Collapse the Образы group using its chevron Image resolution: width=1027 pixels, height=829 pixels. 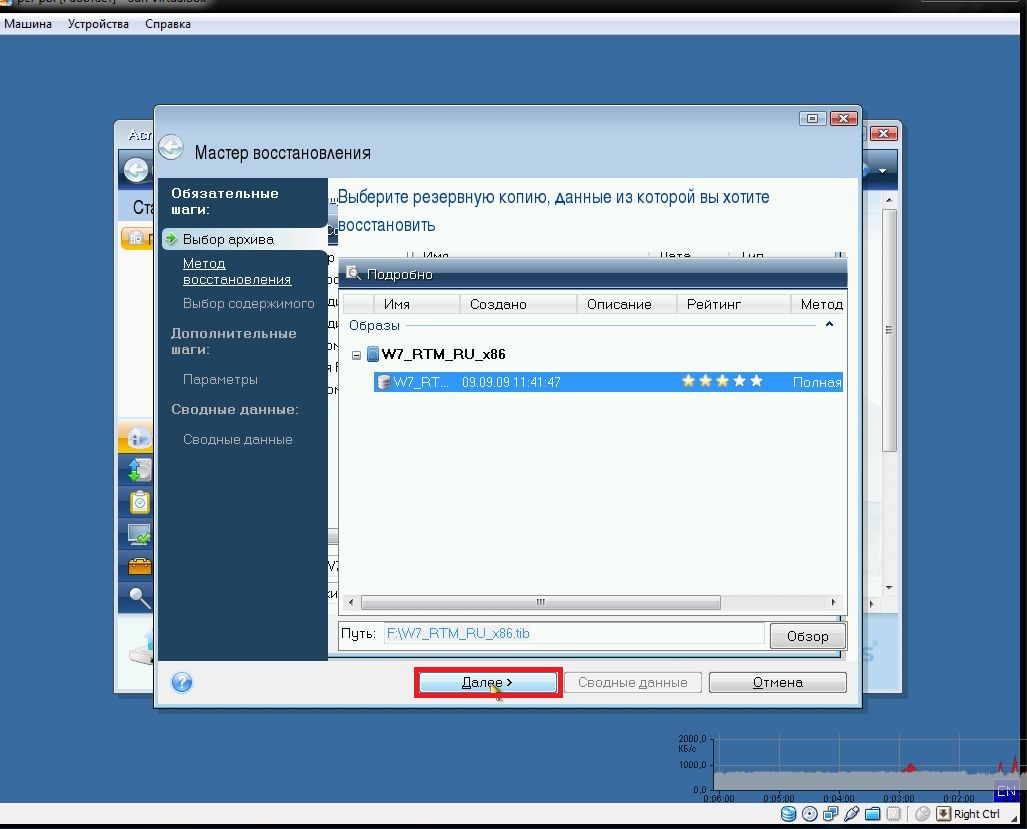pos(829,325)
